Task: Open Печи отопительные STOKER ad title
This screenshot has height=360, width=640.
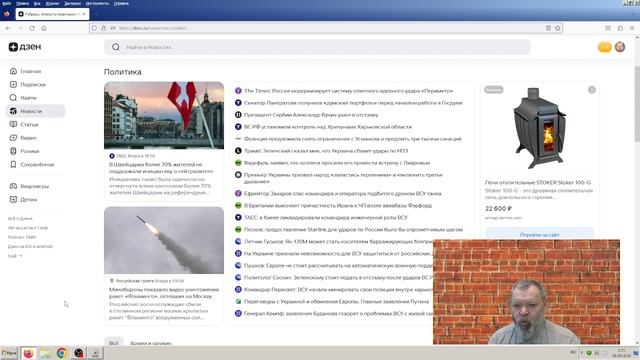Action: tap(538, 182)
